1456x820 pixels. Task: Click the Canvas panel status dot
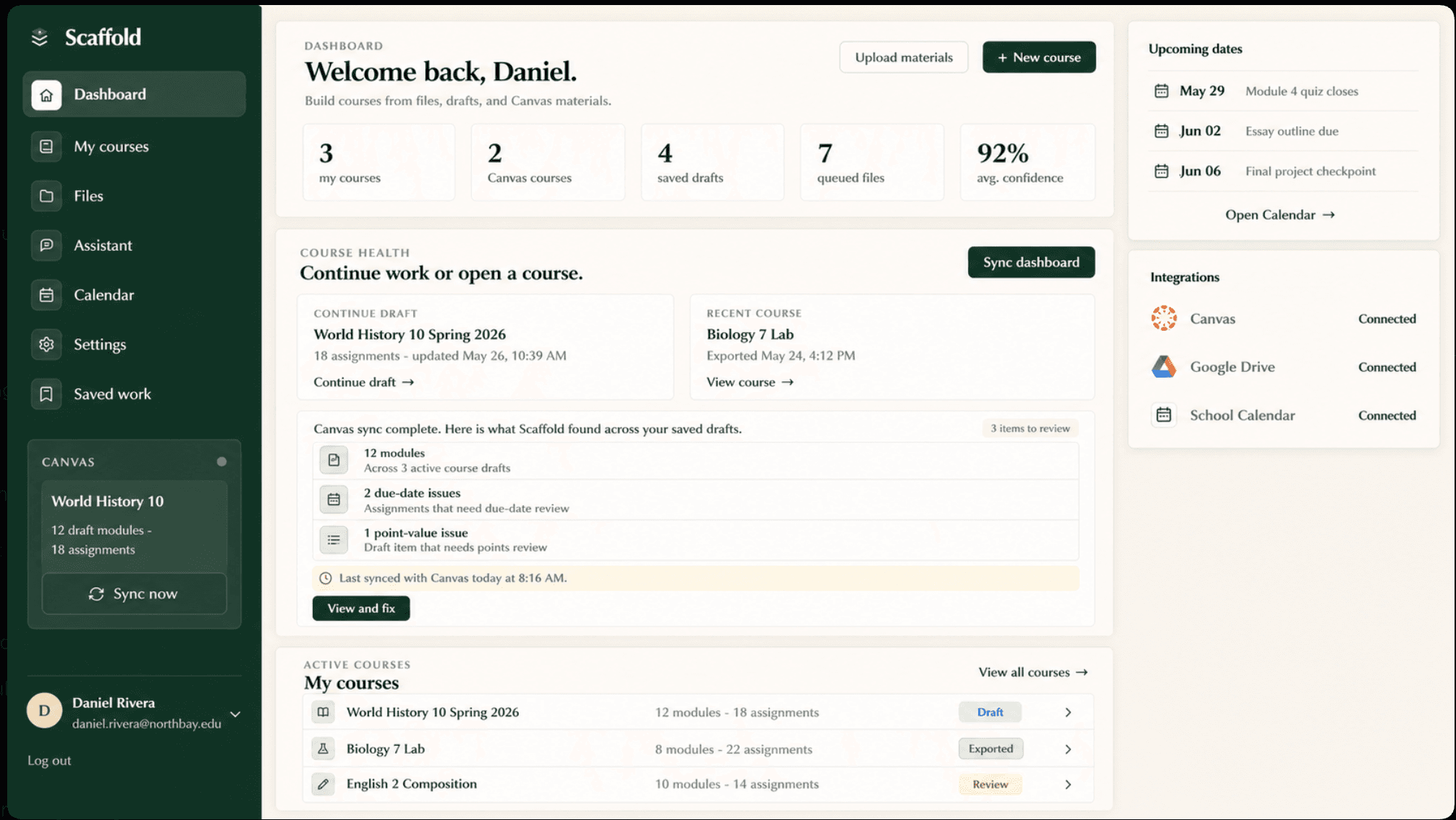tap(221, 462)
